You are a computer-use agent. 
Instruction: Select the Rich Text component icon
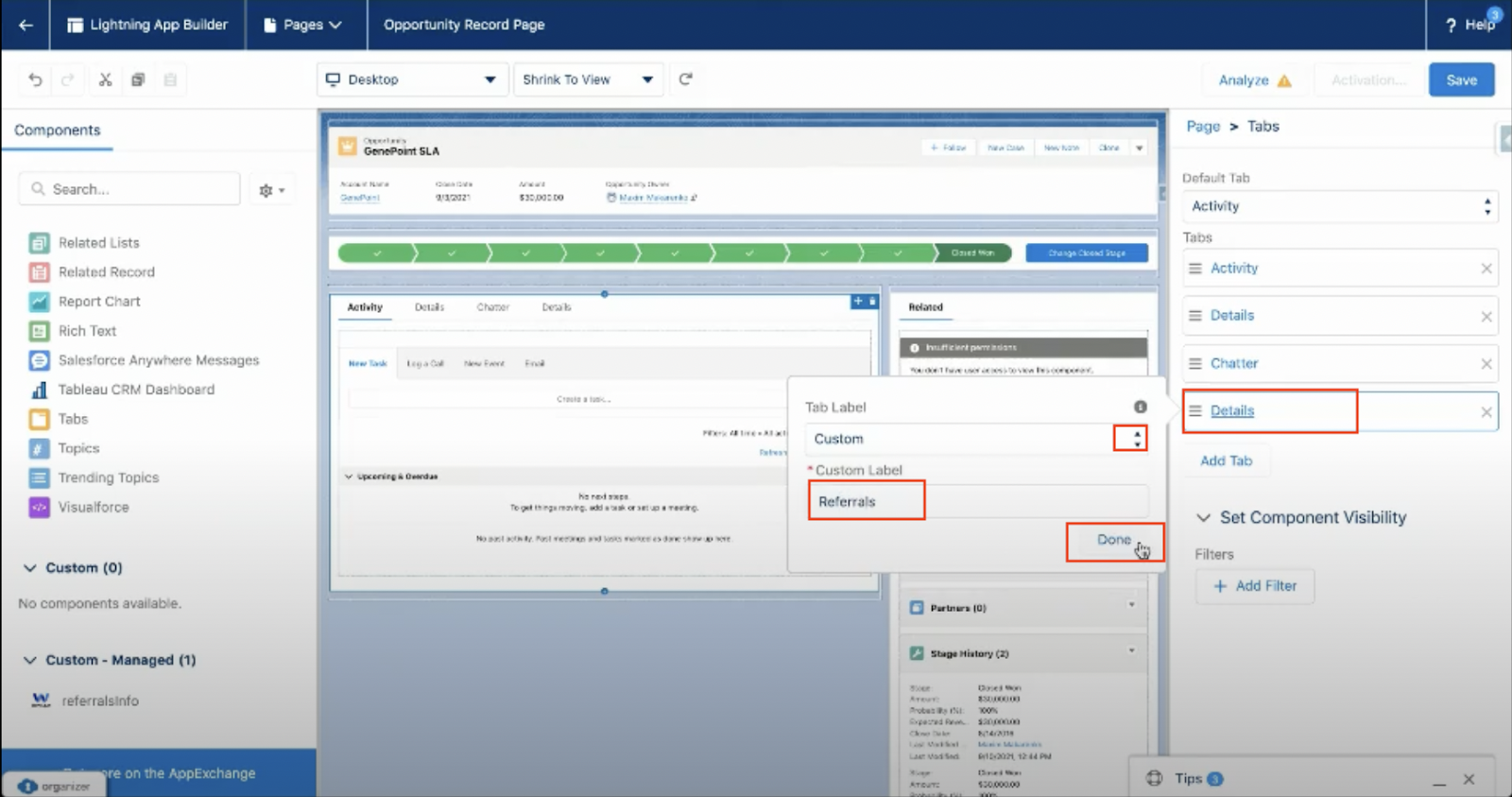tap(39, 331)
